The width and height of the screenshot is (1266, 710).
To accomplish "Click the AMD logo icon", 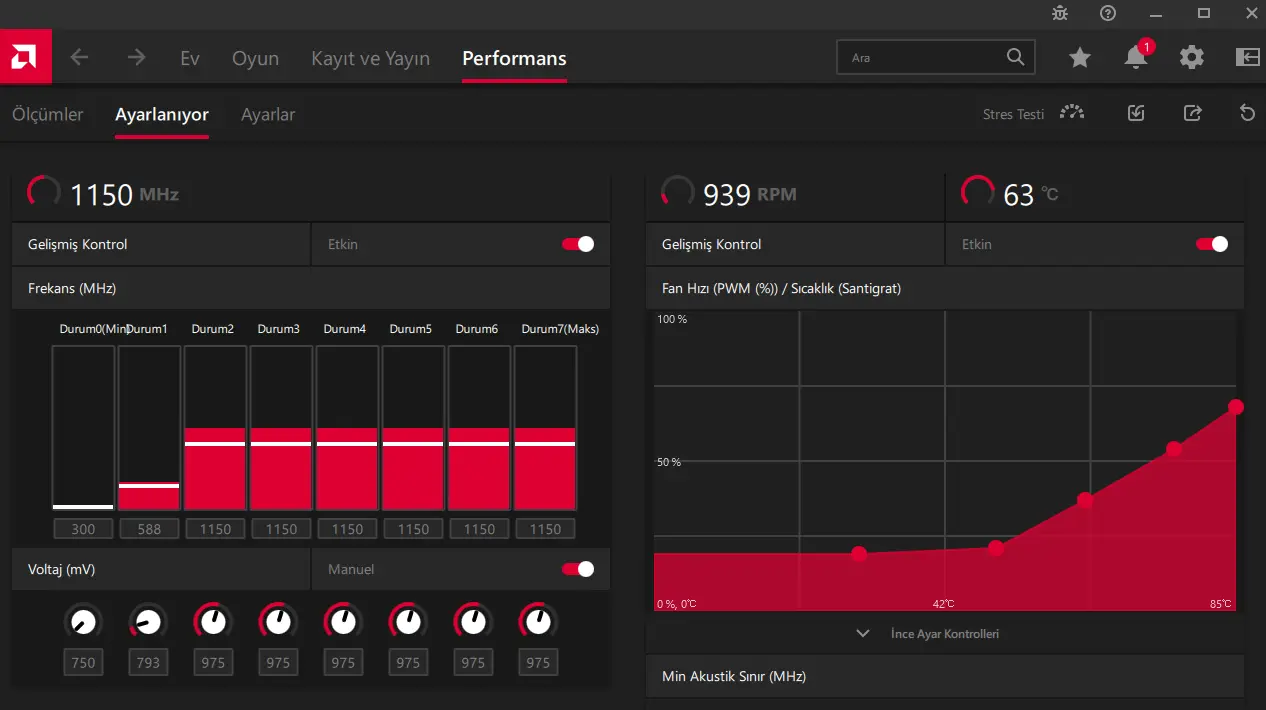I will (25, 57).
